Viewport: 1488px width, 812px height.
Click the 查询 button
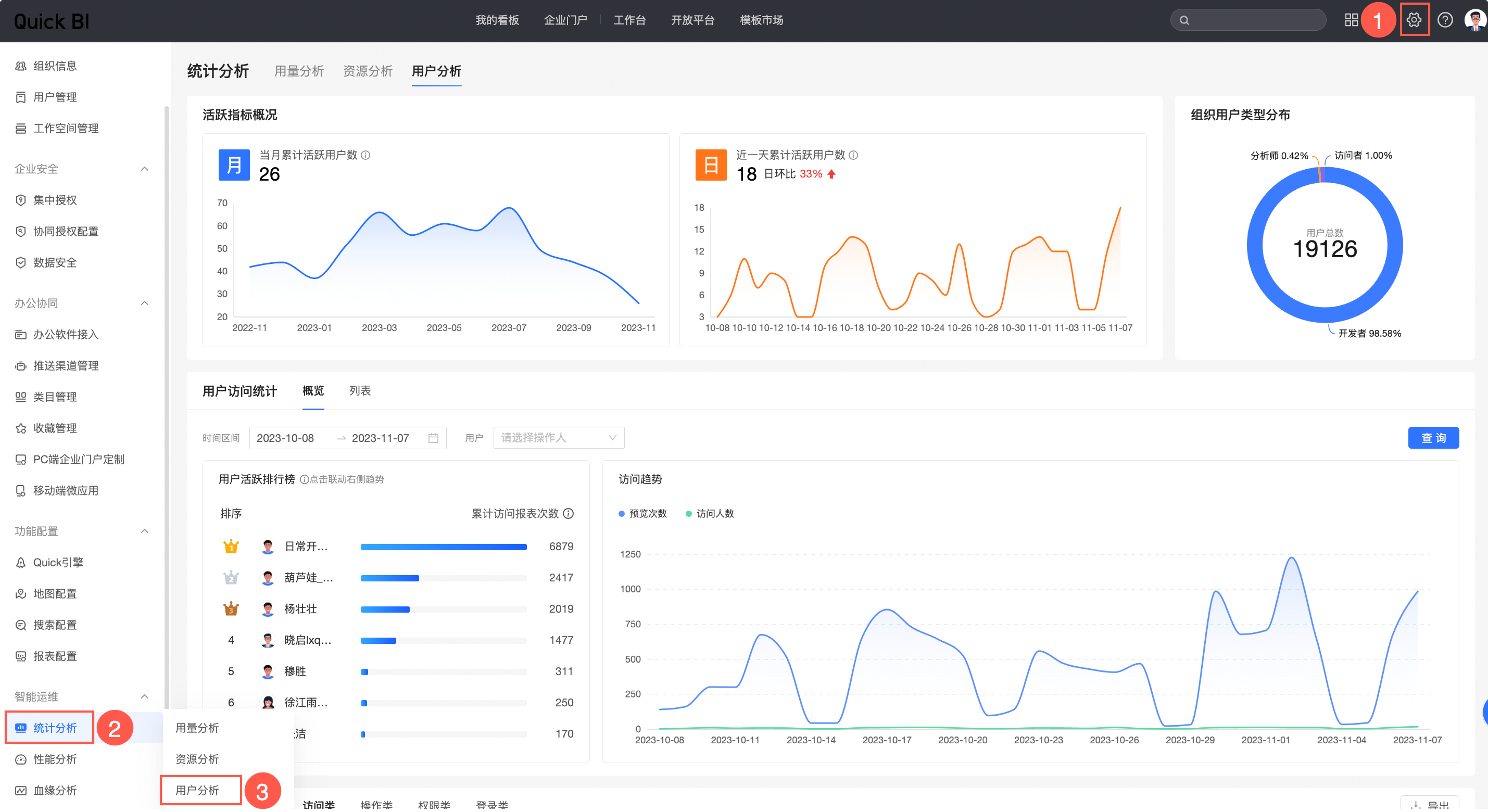(1433, 438)
